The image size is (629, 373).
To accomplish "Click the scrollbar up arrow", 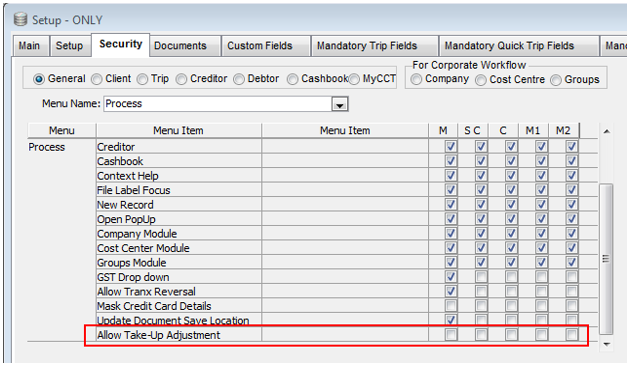I will click(x=607, y=131).
